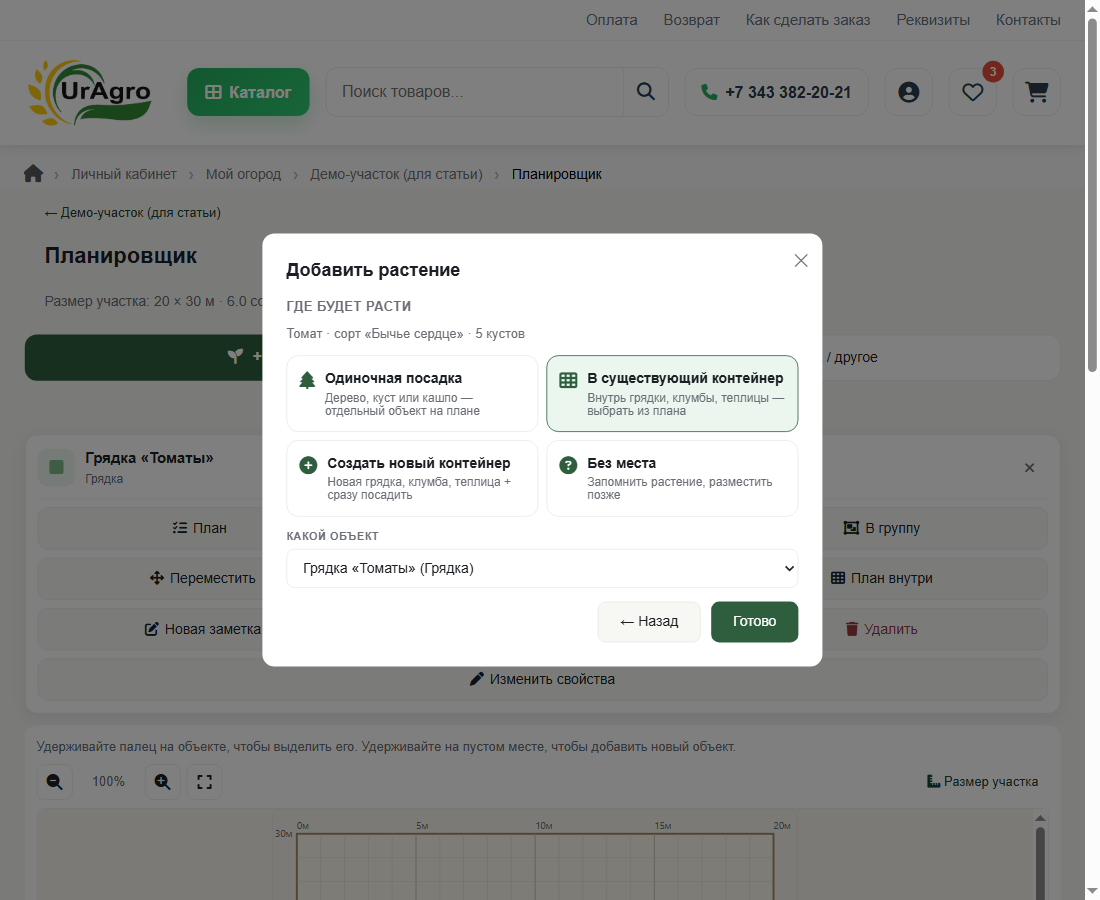Click the group icon of В группу
This screenshot has width=1100, height=900.
(x=851, y=528)
